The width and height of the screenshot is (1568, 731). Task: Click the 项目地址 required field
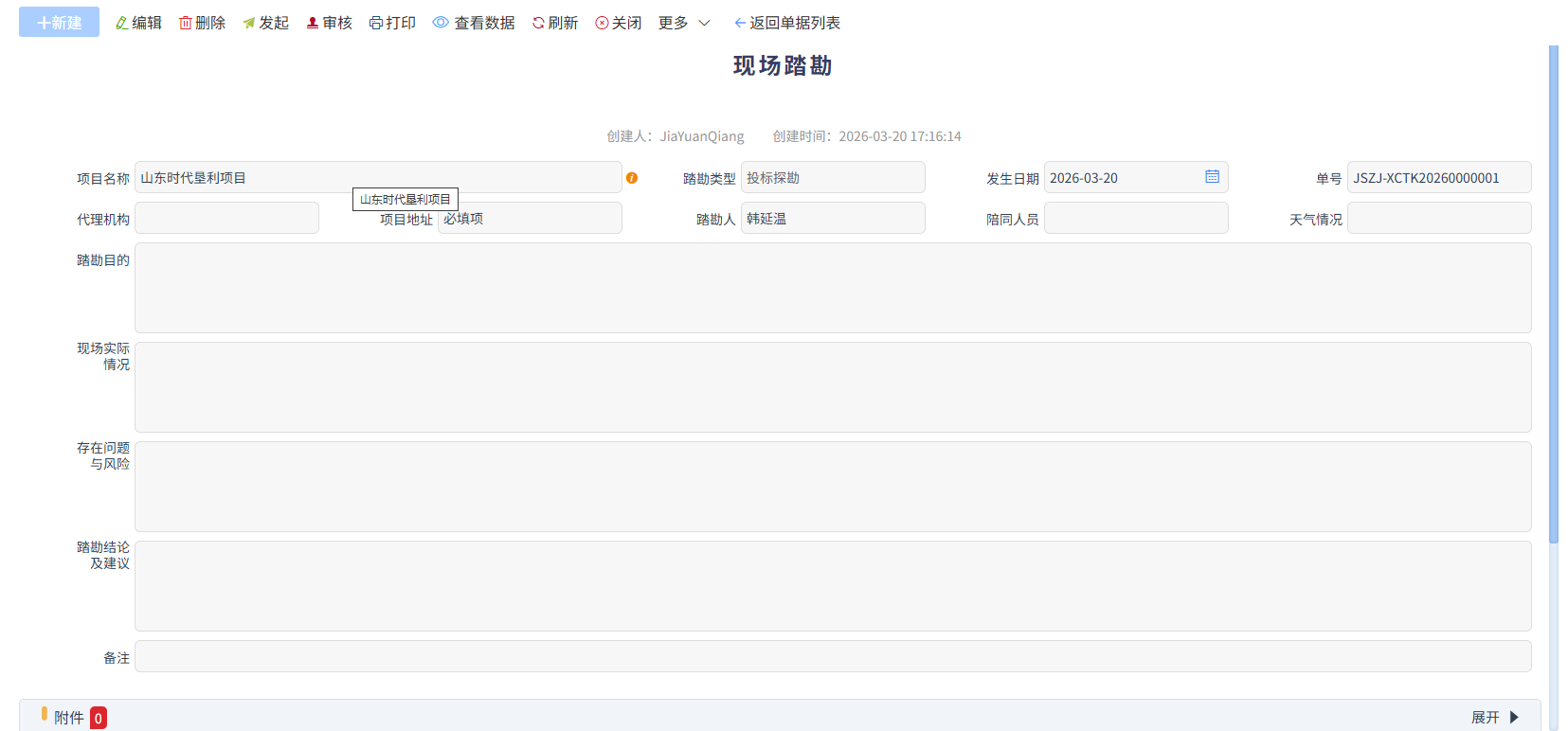click(x=530, y=218)
